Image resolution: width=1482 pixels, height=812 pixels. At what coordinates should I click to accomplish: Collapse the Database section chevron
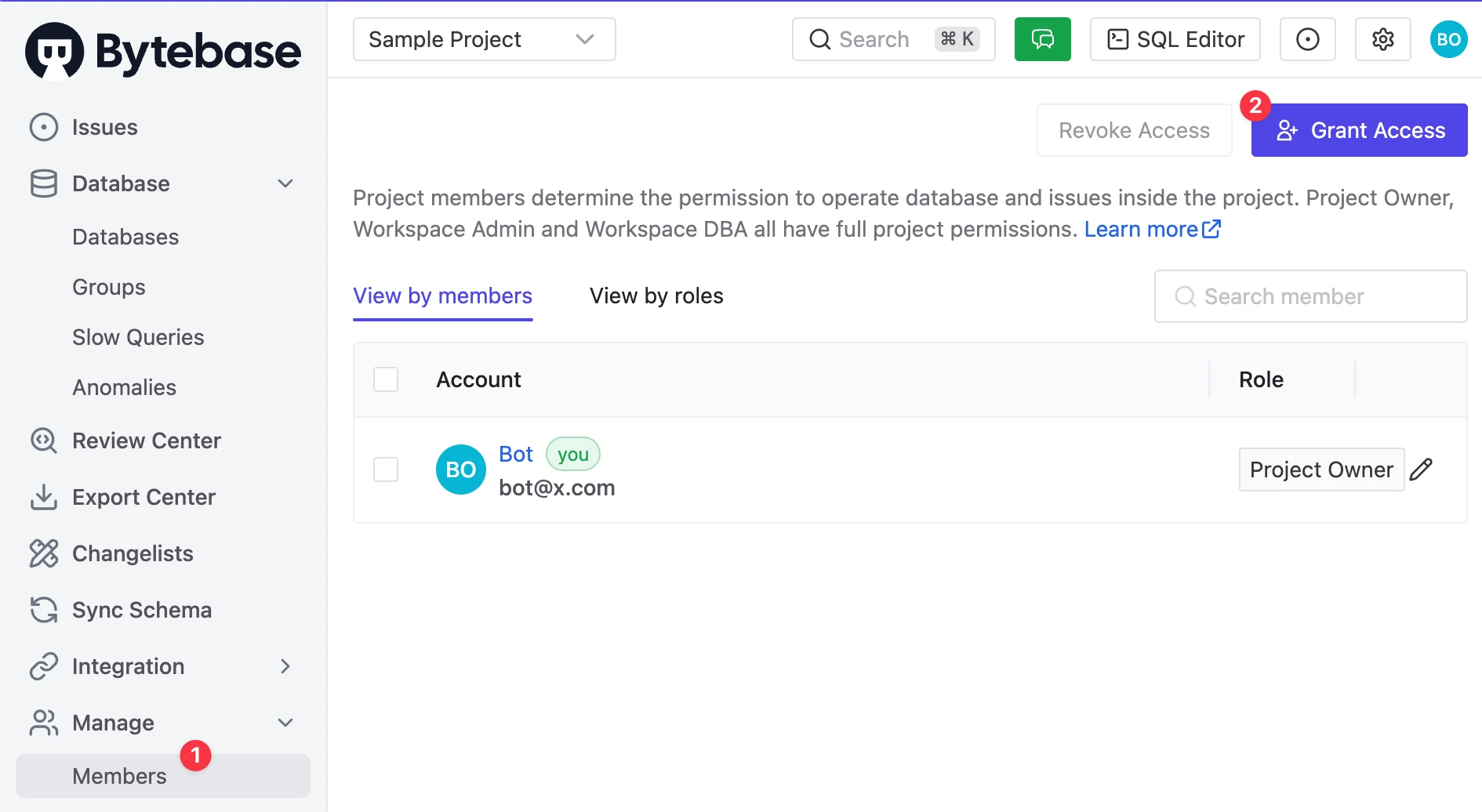click(285, 183)
